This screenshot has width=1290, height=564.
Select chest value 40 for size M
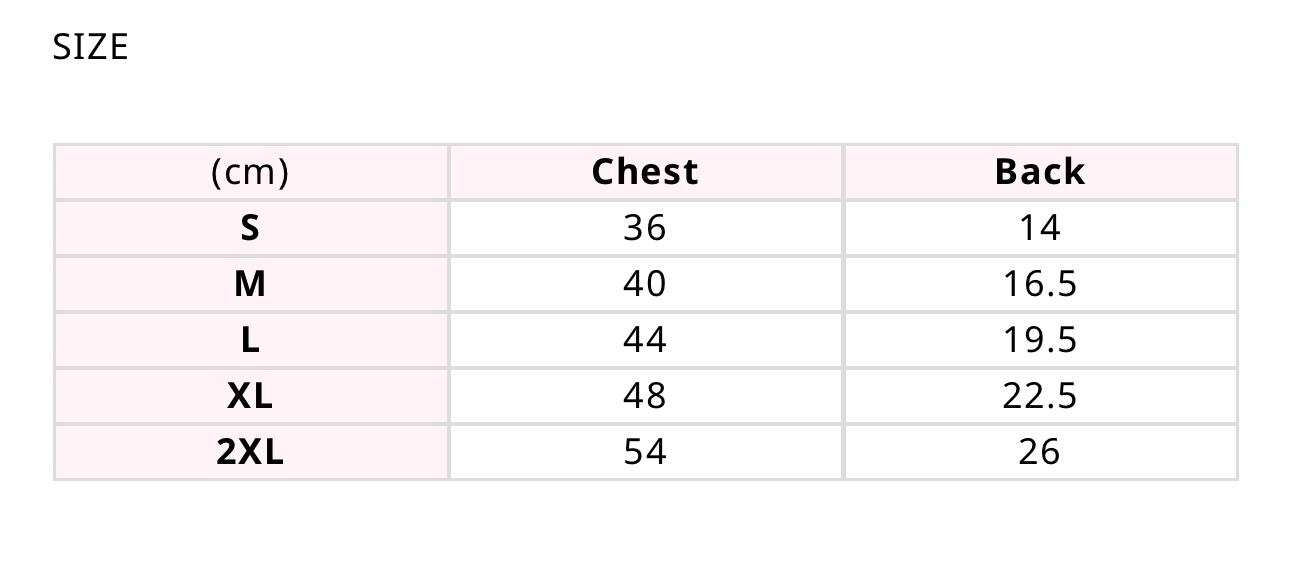click(645, 285)
